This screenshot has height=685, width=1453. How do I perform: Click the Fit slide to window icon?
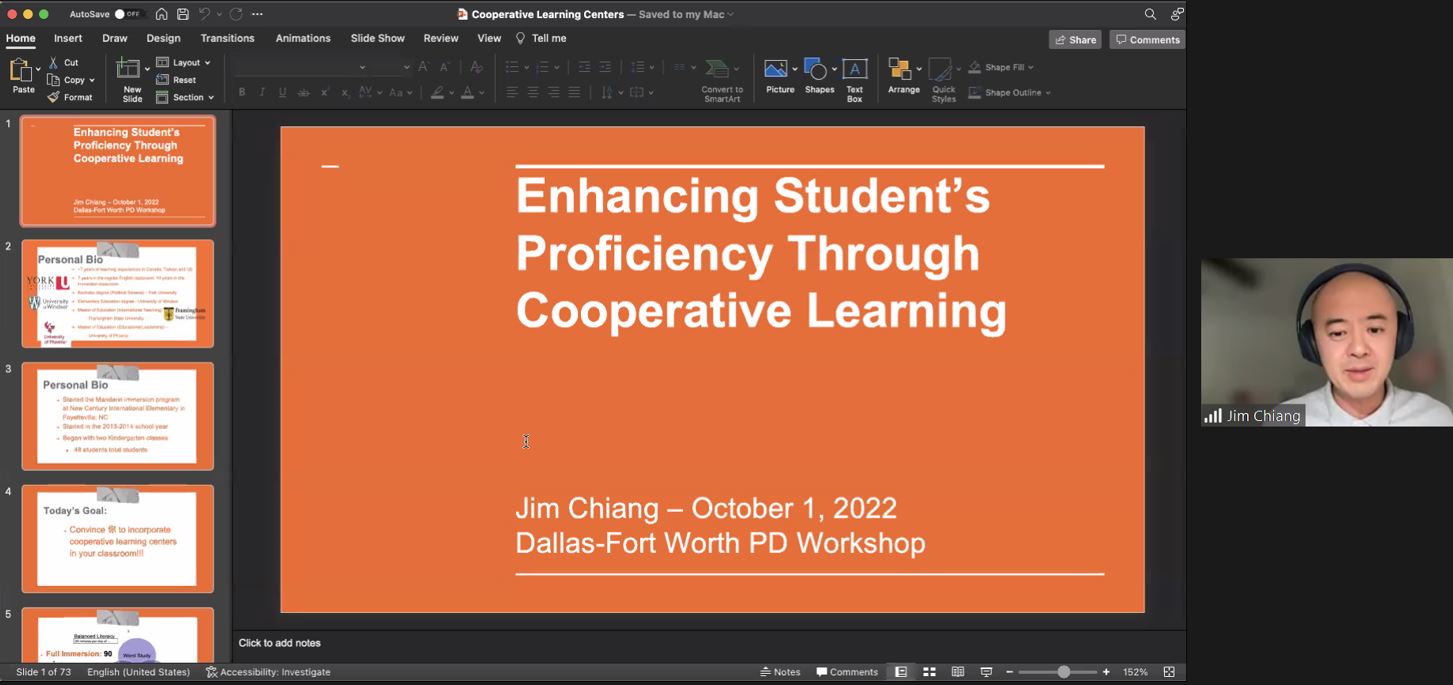coord(1168,672)
